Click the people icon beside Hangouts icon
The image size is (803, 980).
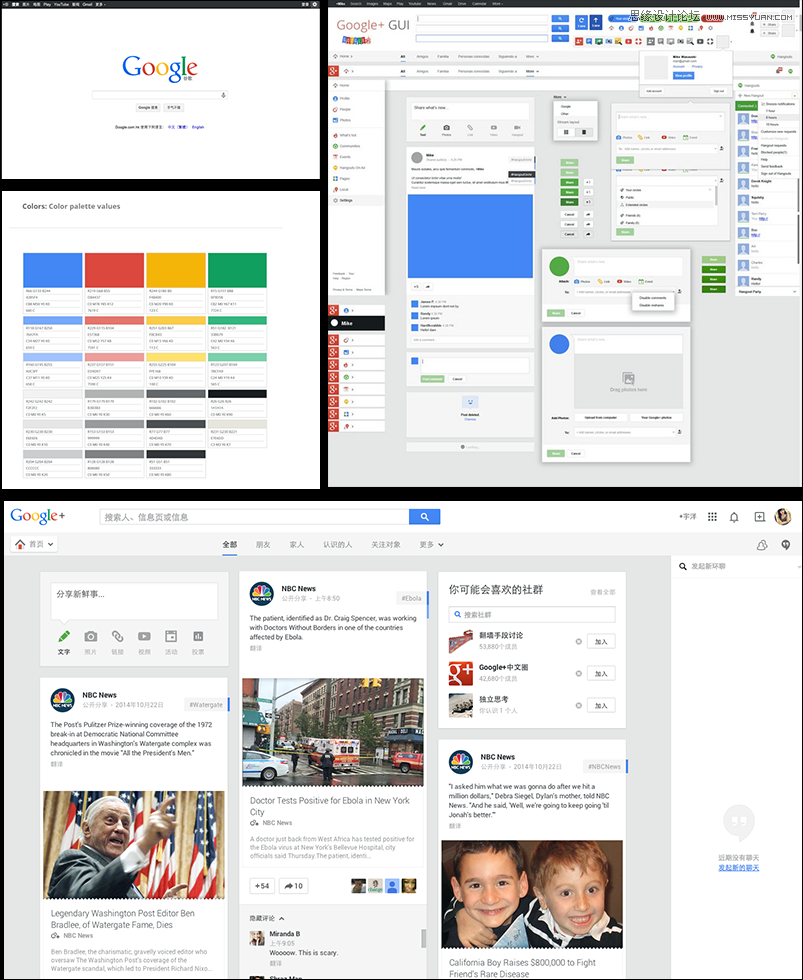pyautogui.click(x=762, y=545)
